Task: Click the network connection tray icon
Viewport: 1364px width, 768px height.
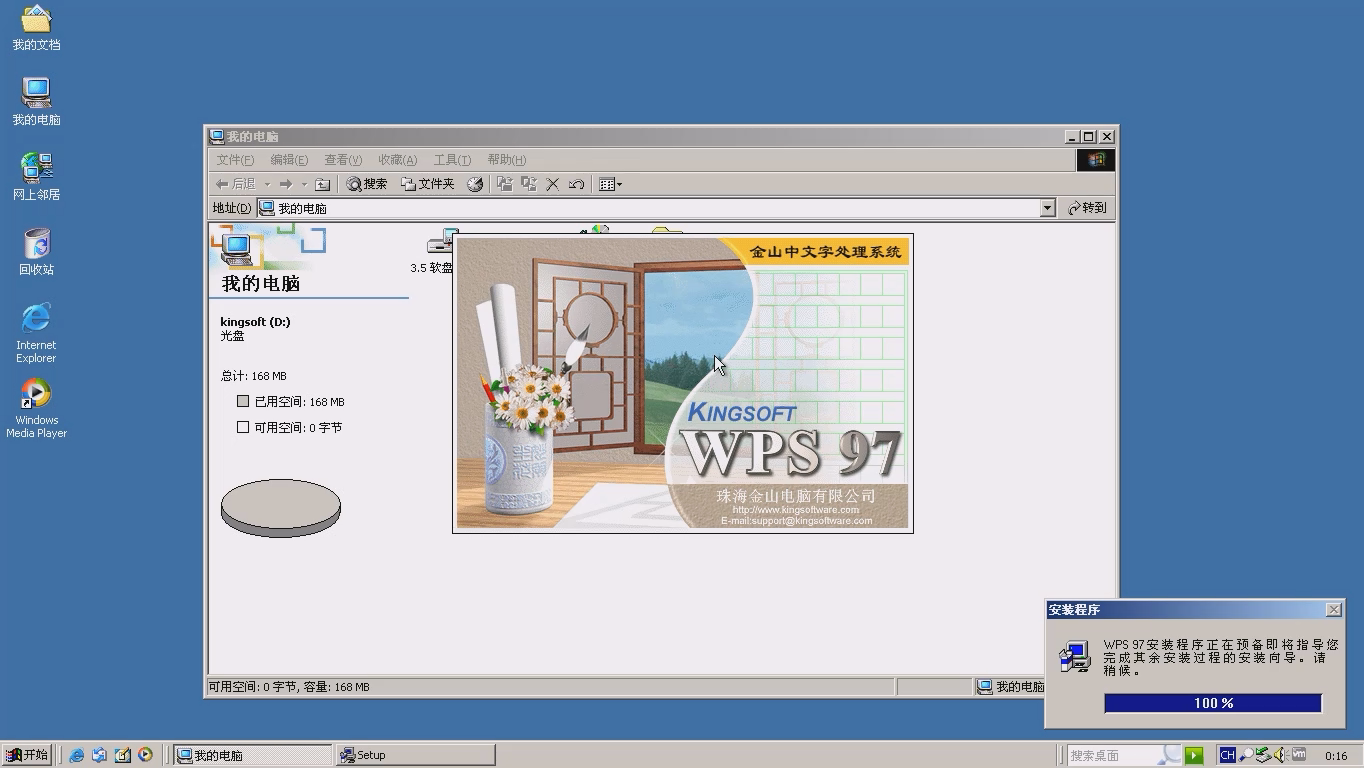Action: (1263, 755)
